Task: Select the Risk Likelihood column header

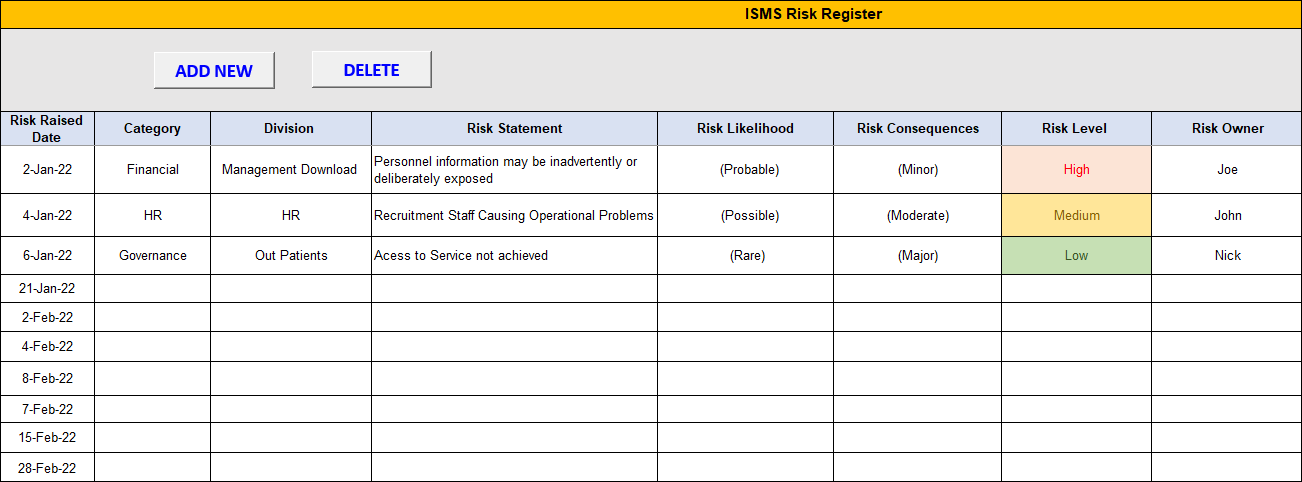Action: pyautogui.click(x=745, y=128)
